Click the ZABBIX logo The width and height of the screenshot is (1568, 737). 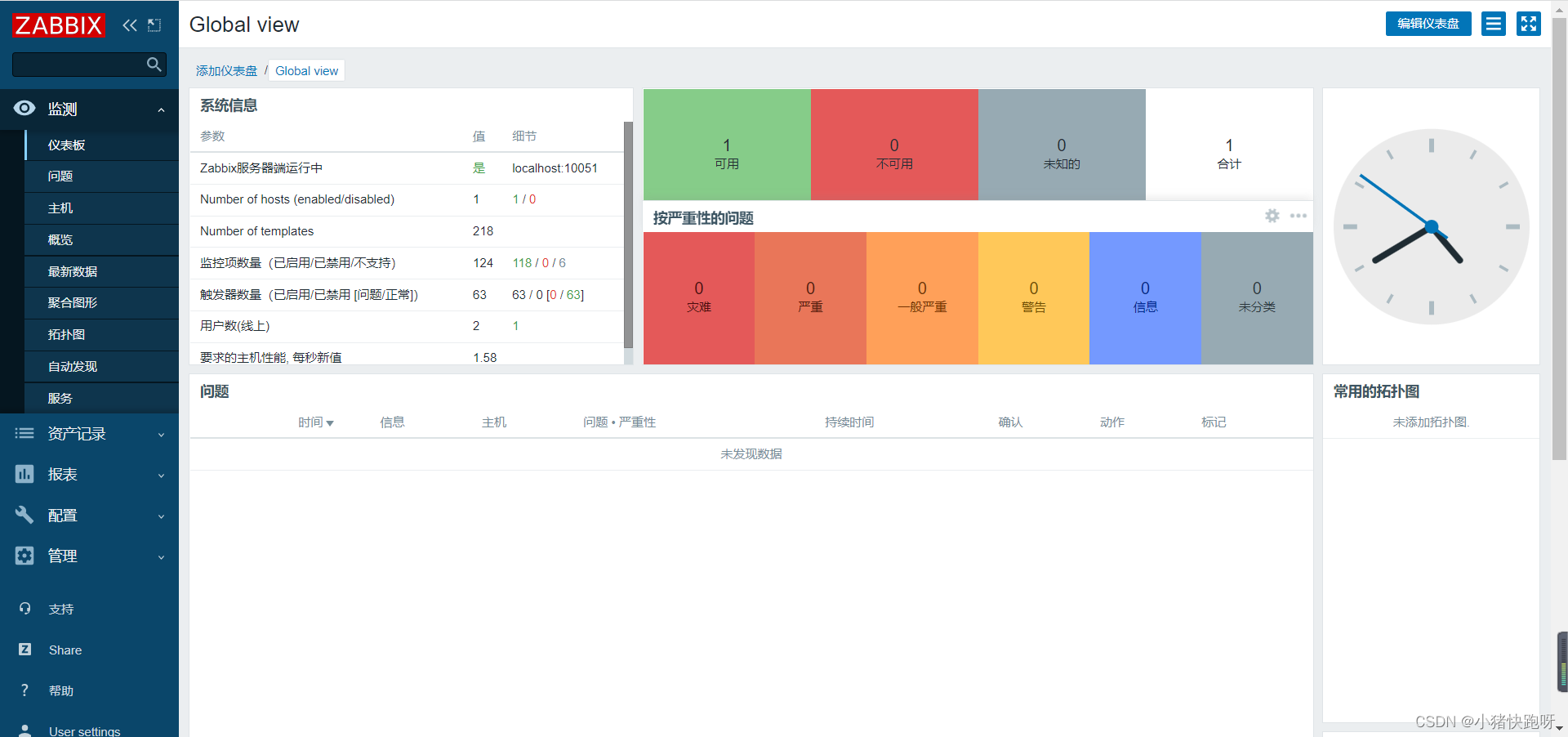click(x=57, y=25)
